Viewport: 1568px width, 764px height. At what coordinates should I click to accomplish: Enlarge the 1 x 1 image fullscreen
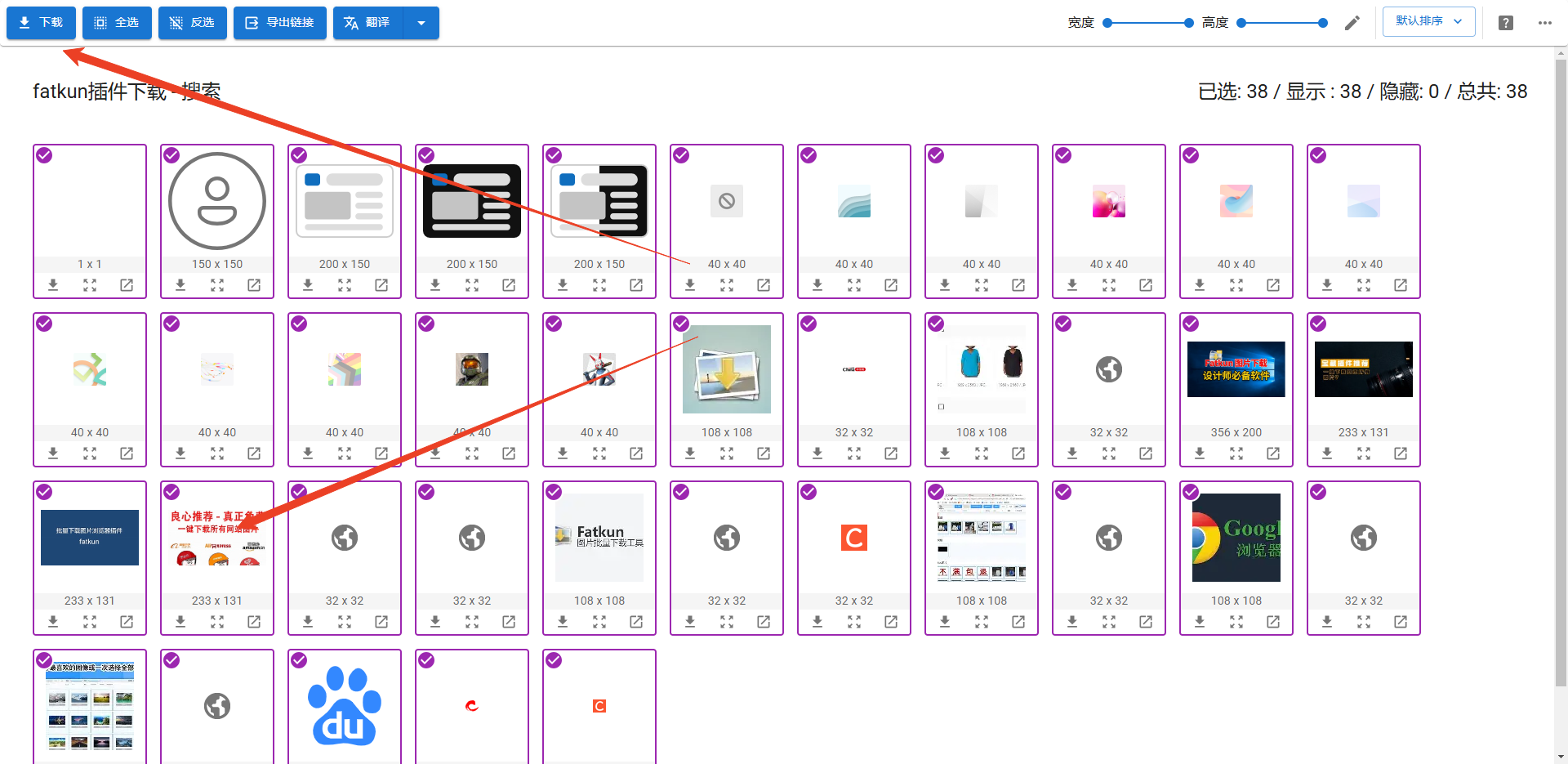click(90, 285)
